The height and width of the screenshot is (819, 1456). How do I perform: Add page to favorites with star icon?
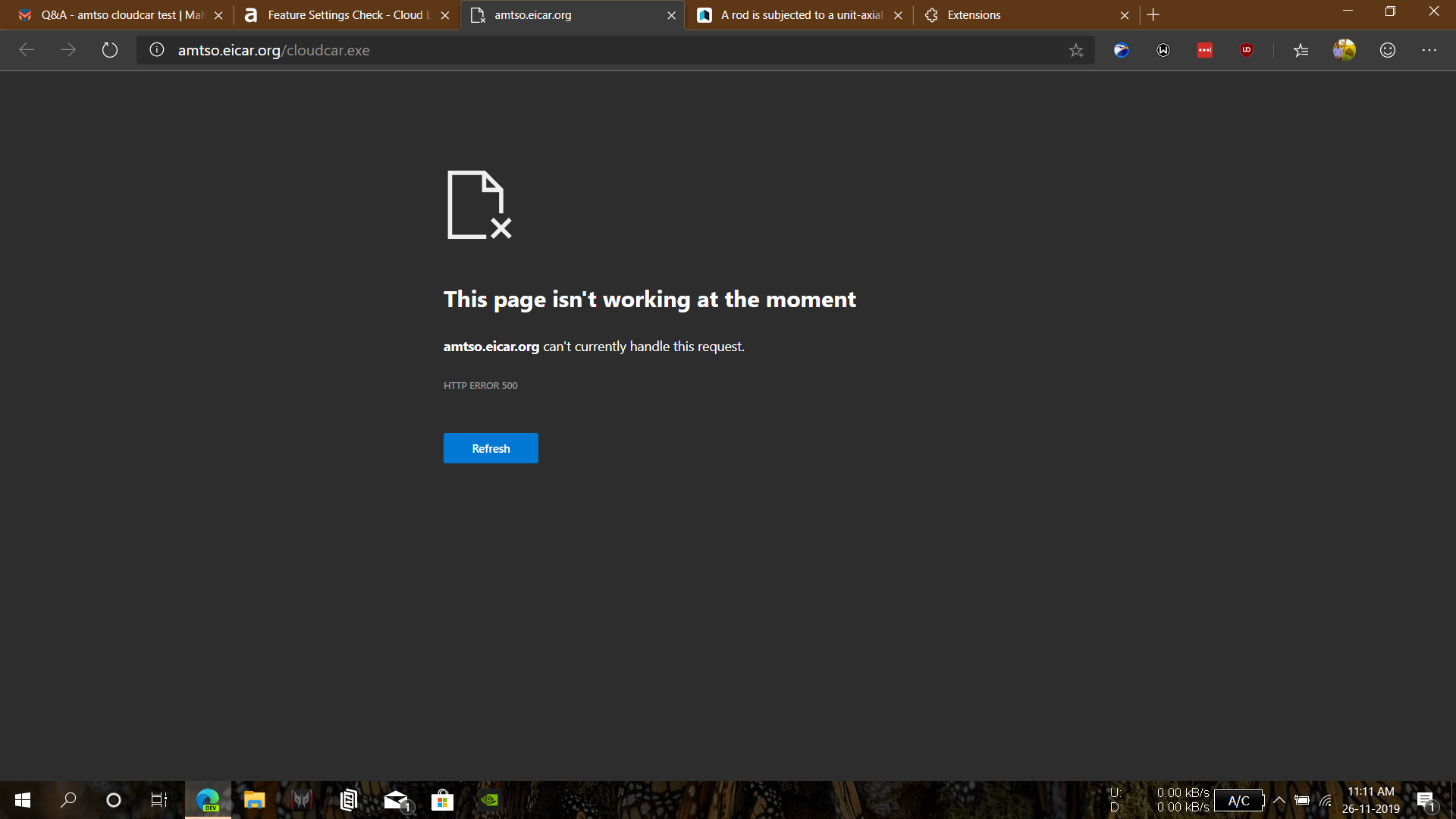point(1076,50)
